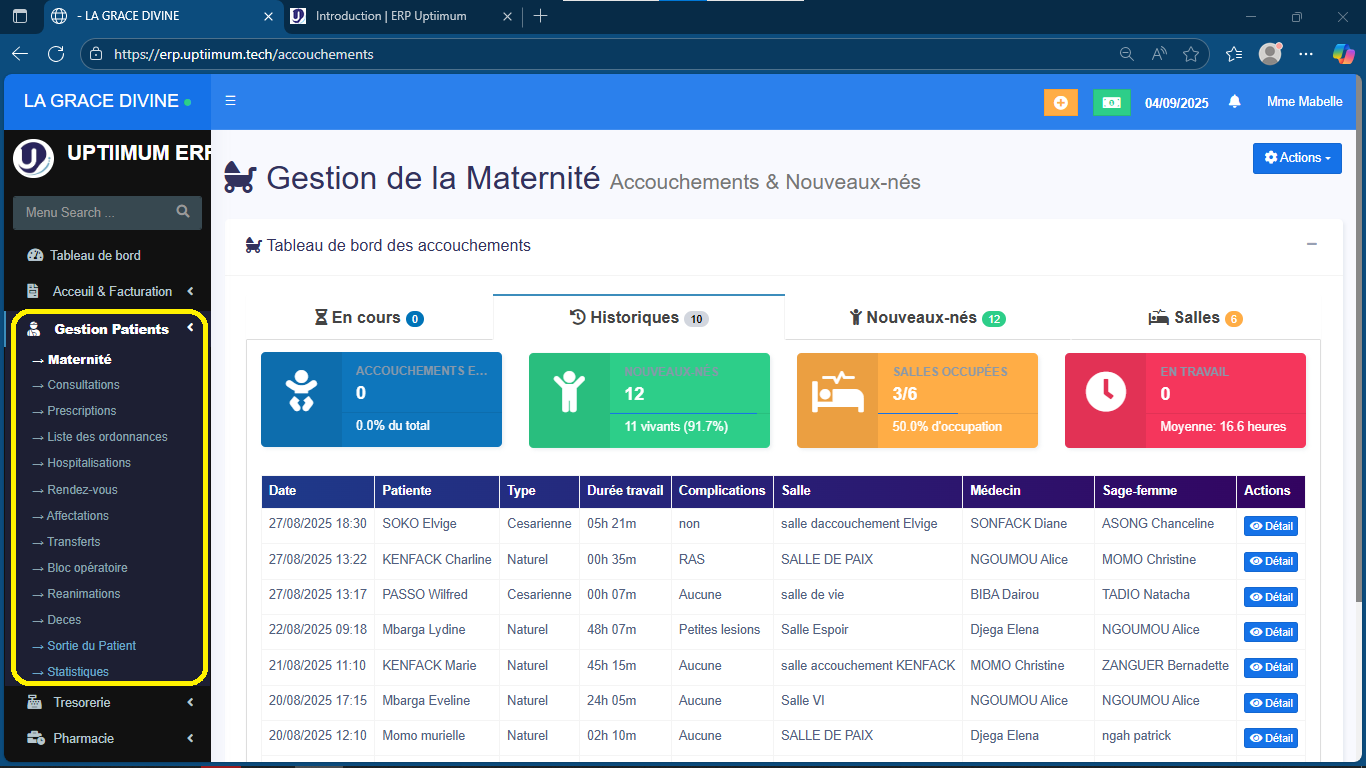Open Consultations in the sidebar
The height and width of the screenshot is (768, 1366).
[x=83, y=385]
